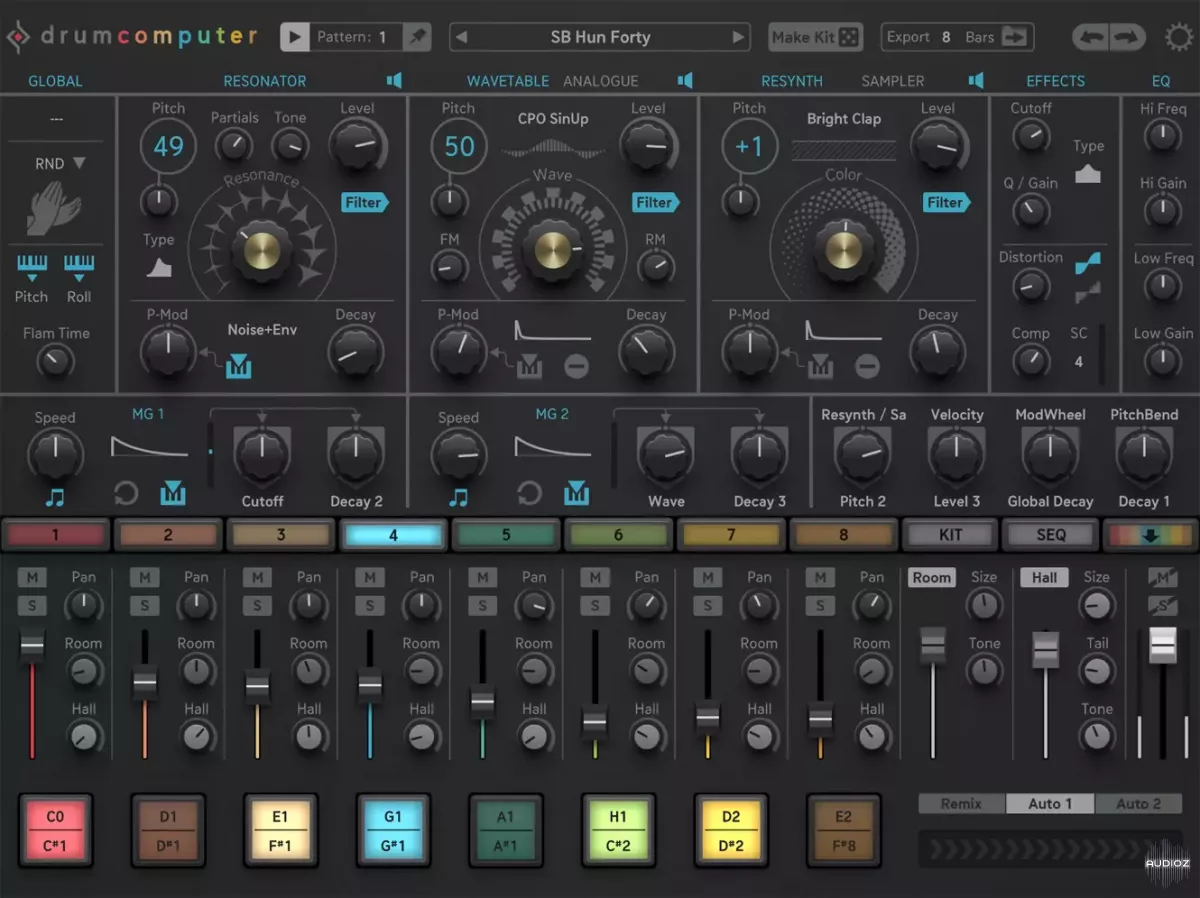Go to next preset with right arrow

point(738,38)
